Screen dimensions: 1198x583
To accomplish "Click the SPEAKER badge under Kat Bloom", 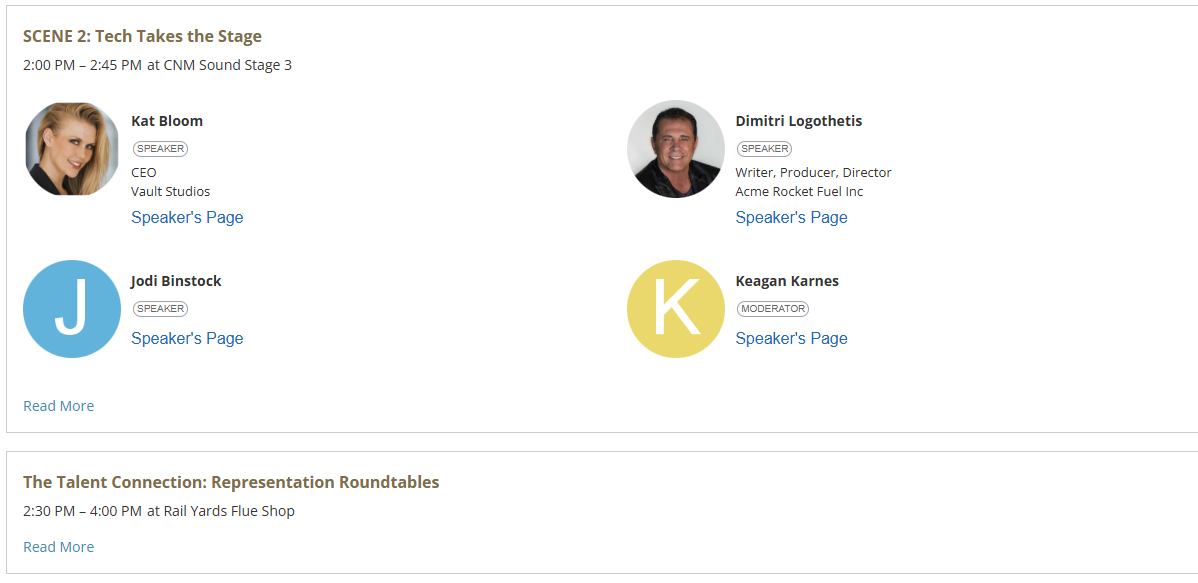I will (x=160, y=149).
